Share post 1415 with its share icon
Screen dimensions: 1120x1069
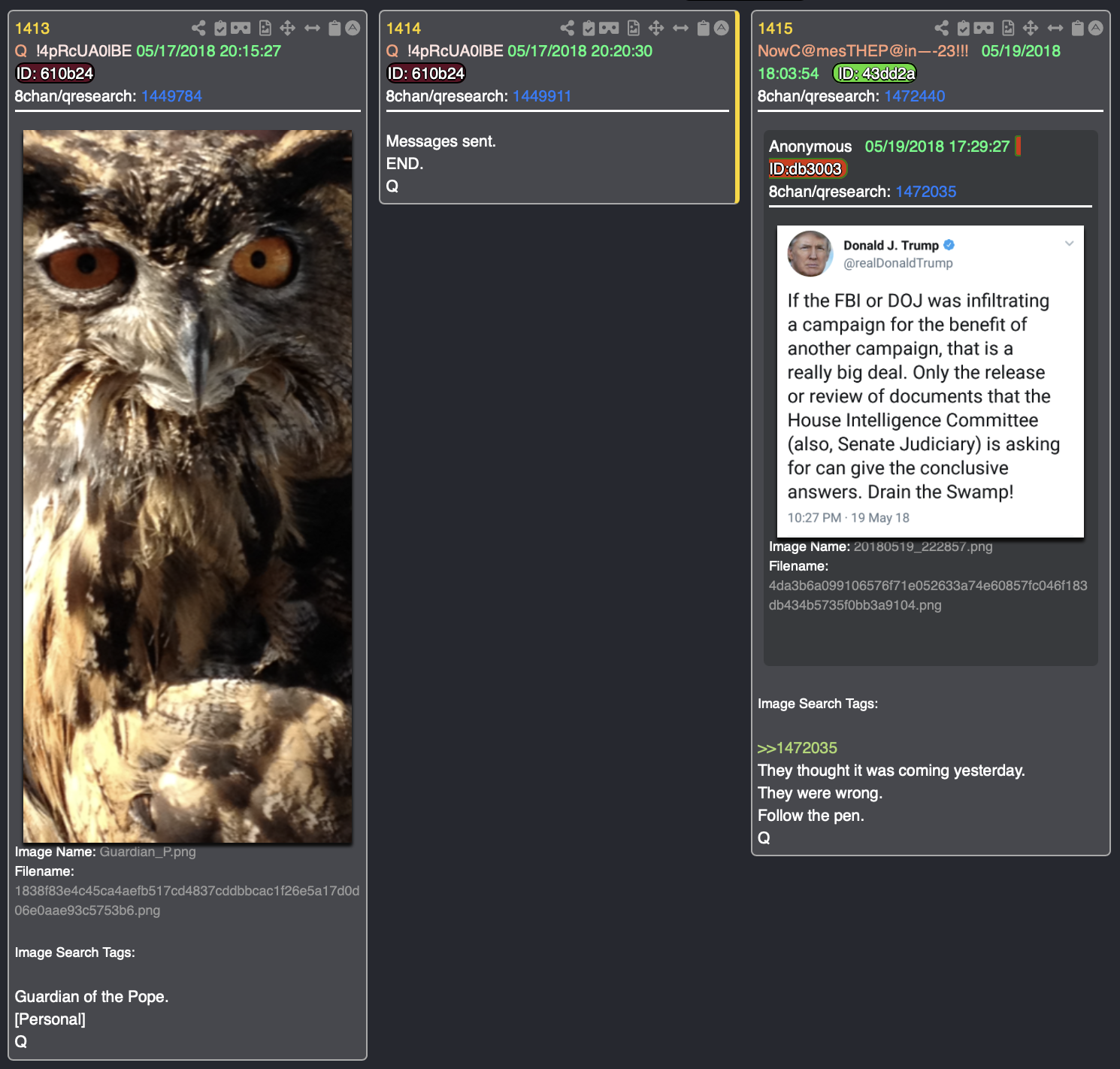click(x=942, y=29)
